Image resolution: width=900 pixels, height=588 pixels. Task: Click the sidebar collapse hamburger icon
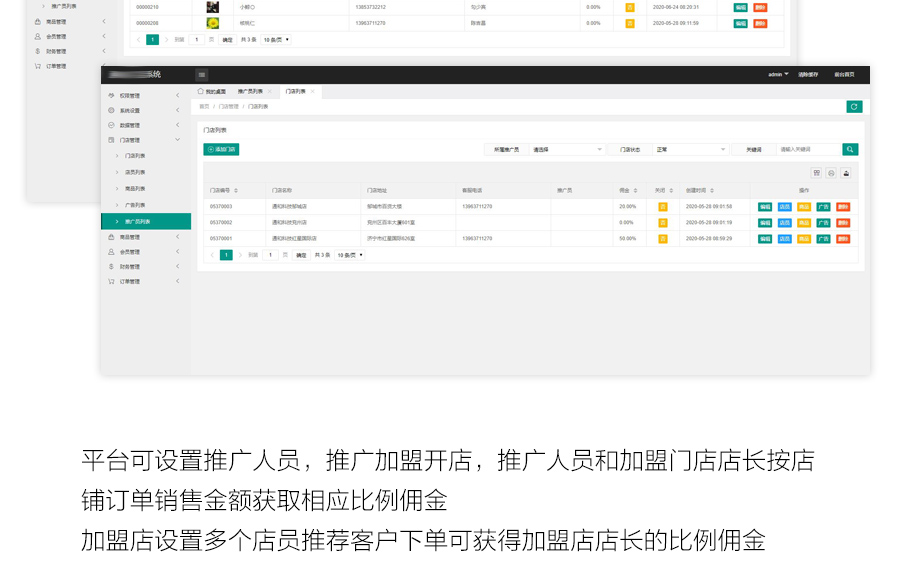[x=202, y=75]
